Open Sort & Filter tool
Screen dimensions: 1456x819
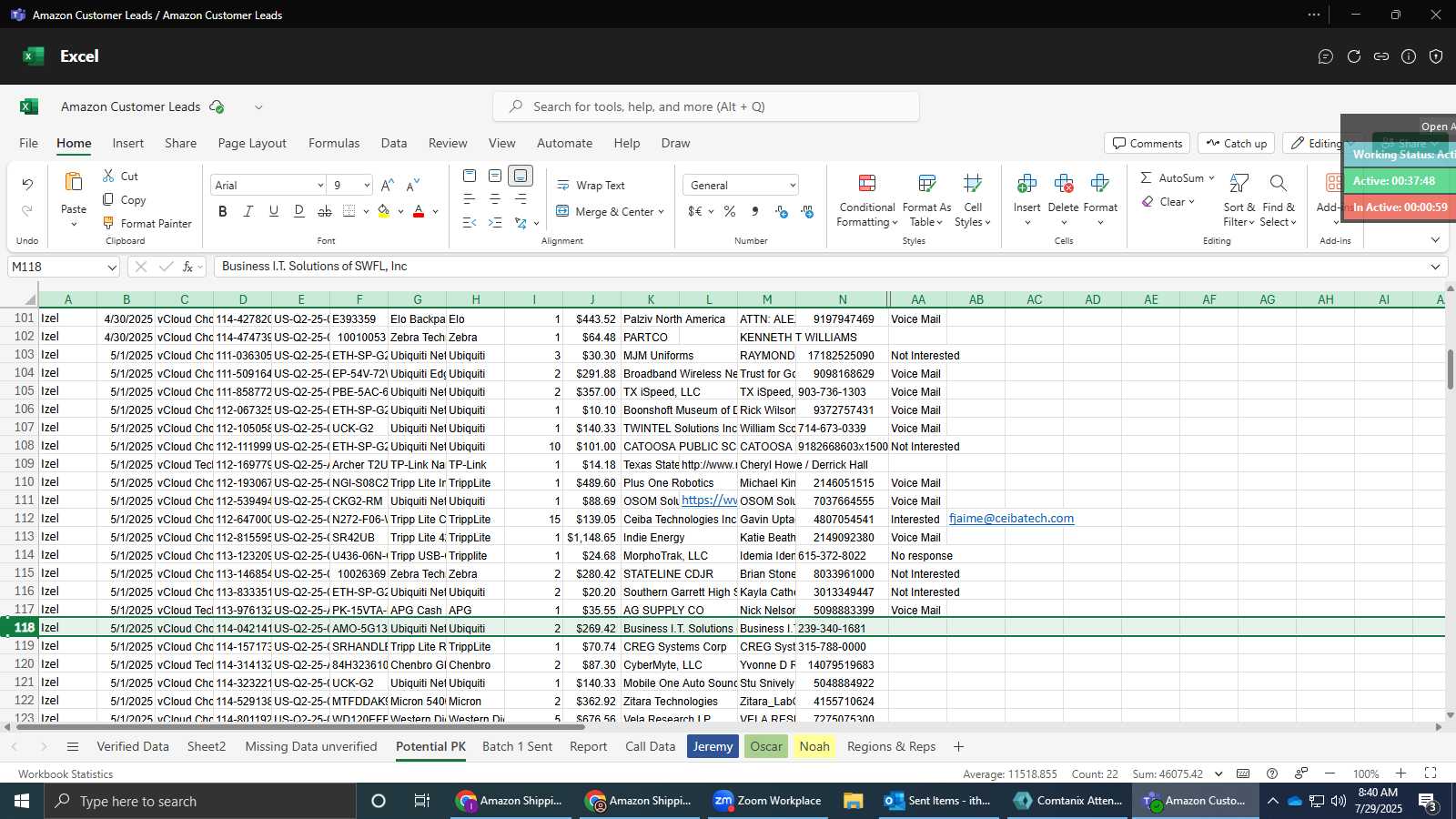click(1239, 200)
